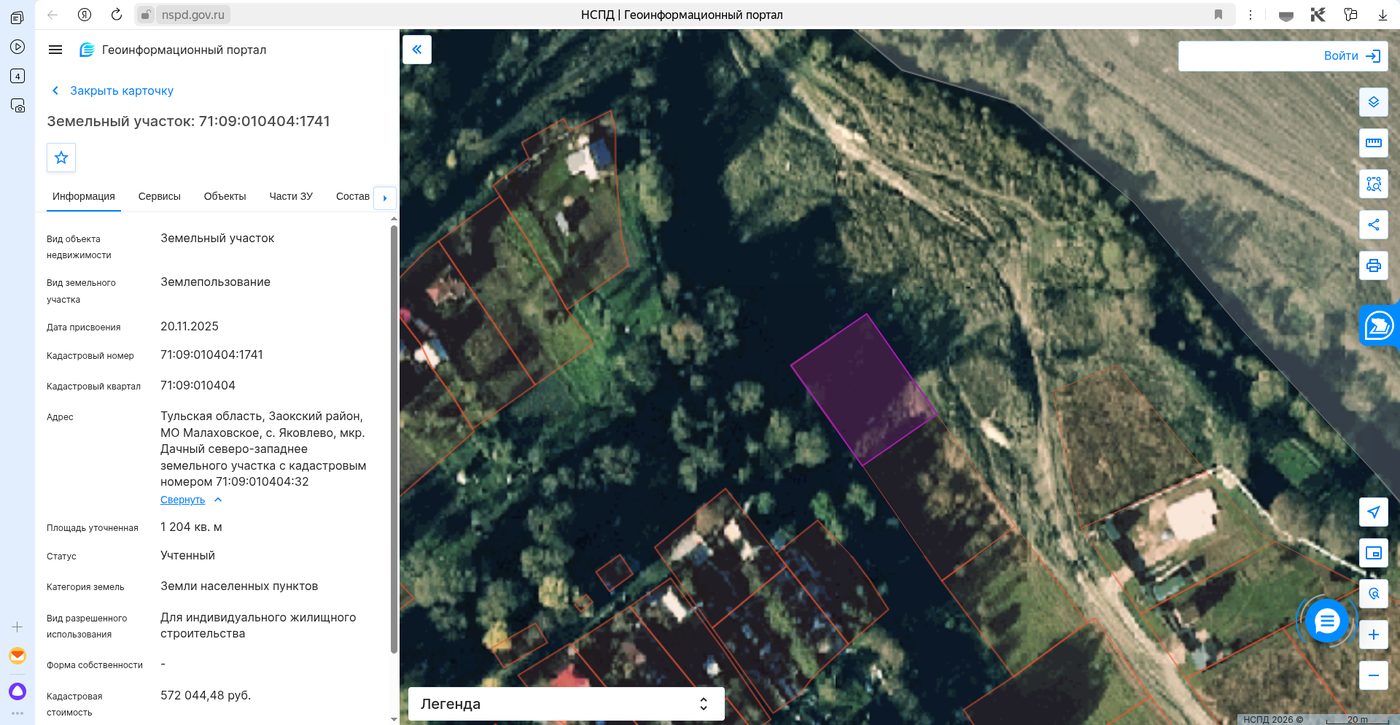Reload the page in the browser
Image resolution: width=1400 pixels, height=725 pixels.
[116, 14]
